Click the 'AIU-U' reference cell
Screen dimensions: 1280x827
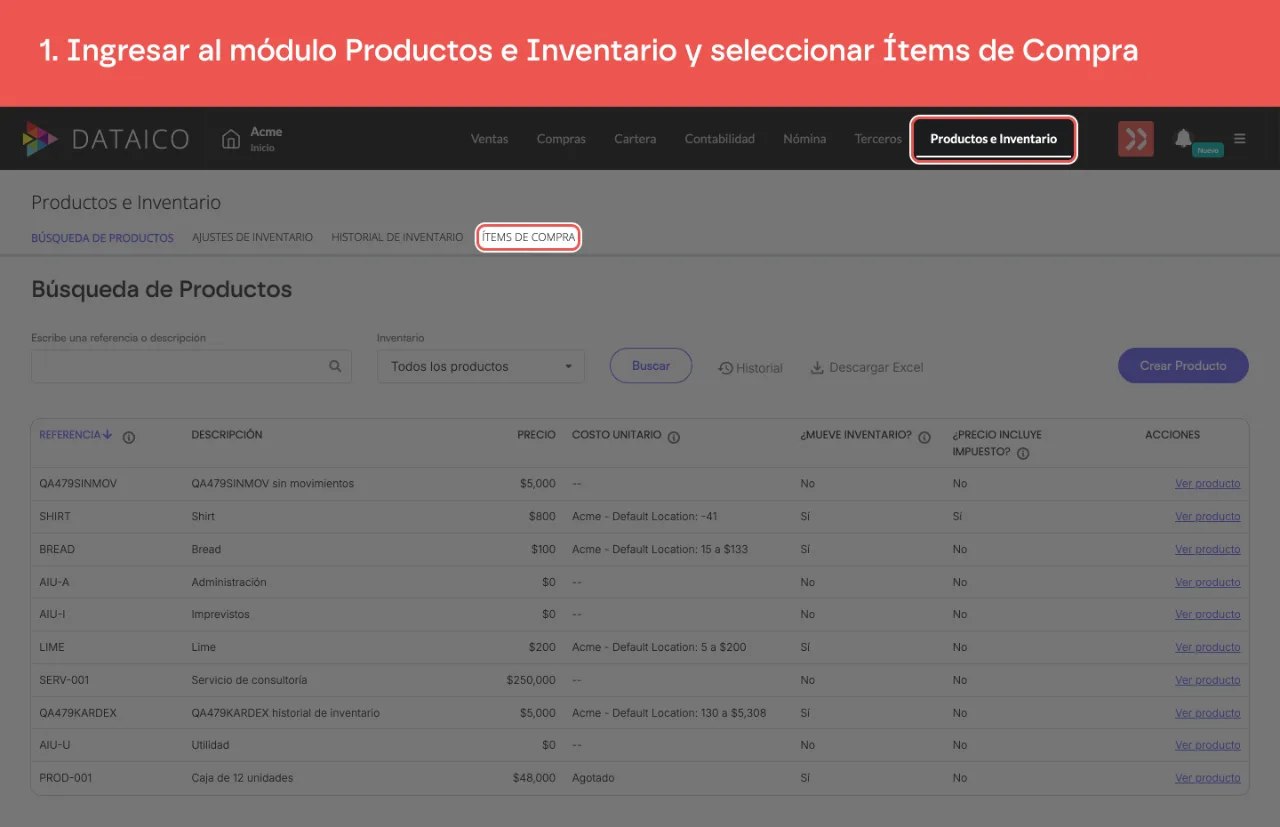(x=54, y=745)
